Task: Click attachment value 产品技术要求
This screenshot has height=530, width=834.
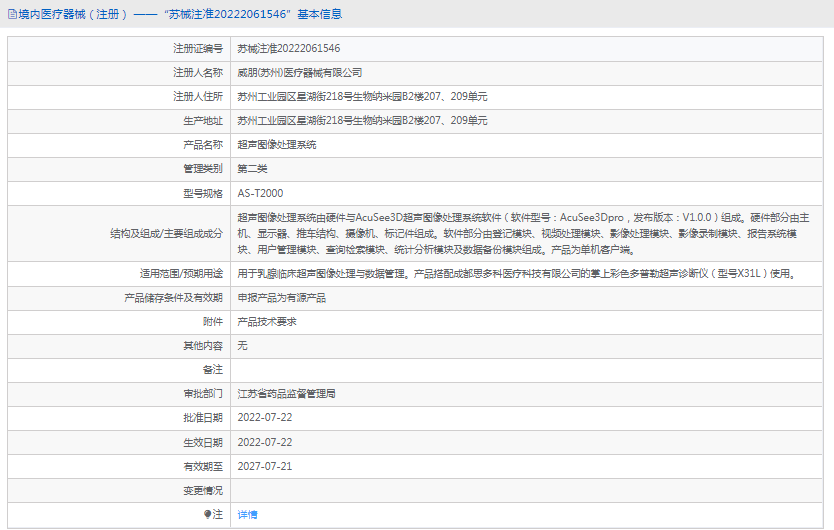Action: pyautogui.click(x=267, y=321)
